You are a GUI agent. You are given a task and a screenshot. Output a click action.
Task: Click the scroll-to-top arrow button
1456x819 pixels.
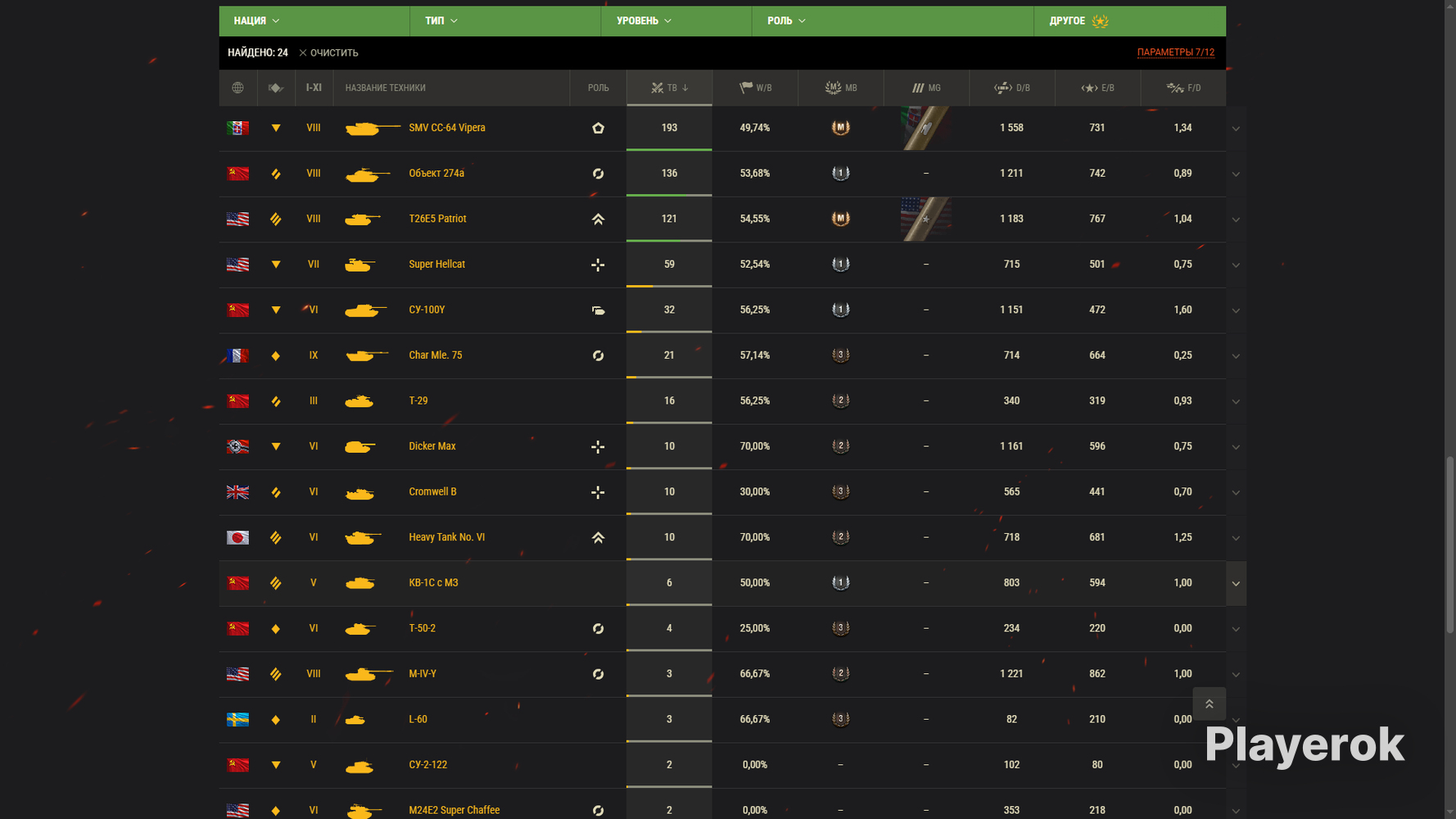tap(1209, 704)
